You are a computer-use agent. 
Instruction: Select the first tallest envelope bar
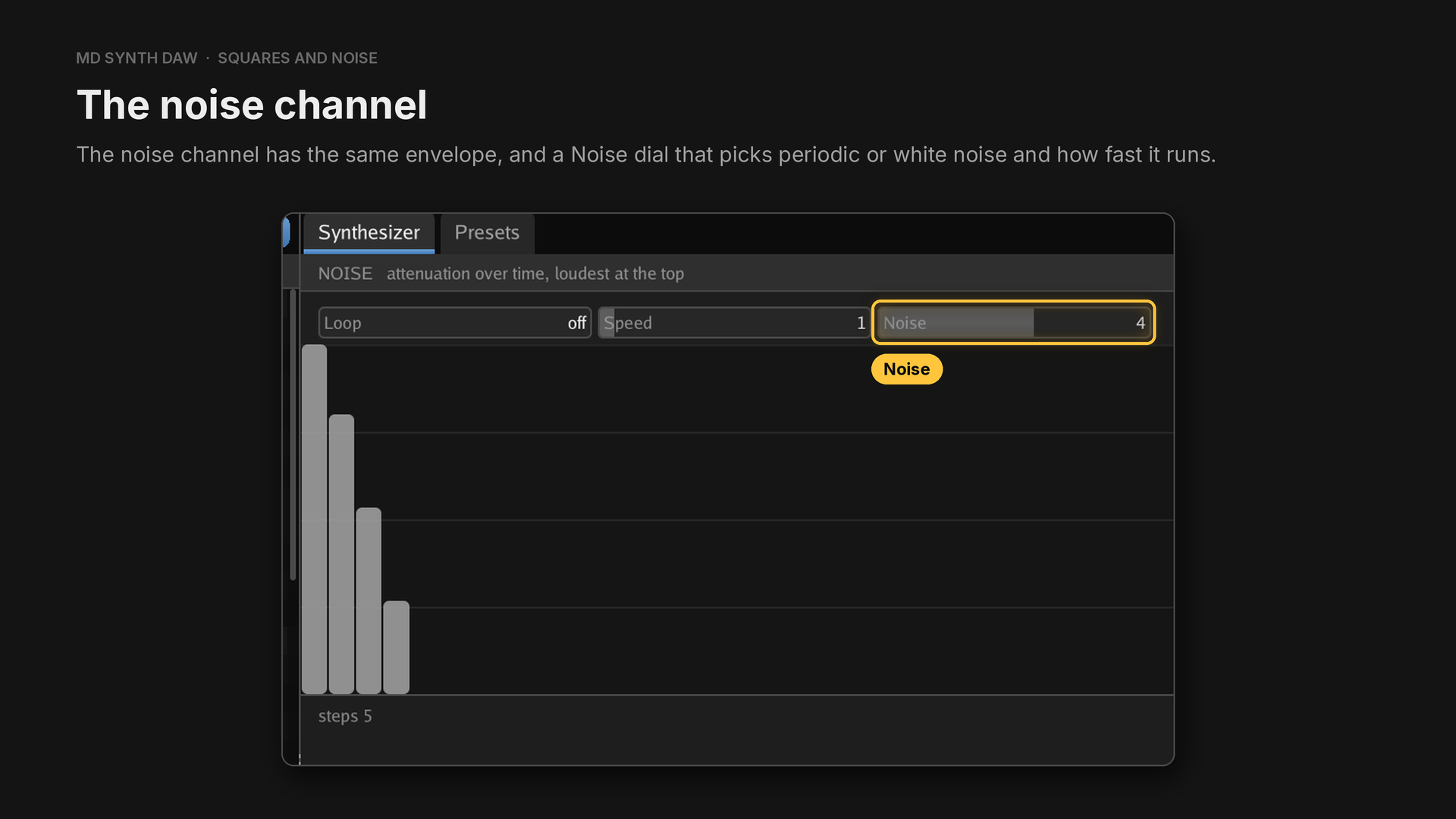tap(315, 519)
